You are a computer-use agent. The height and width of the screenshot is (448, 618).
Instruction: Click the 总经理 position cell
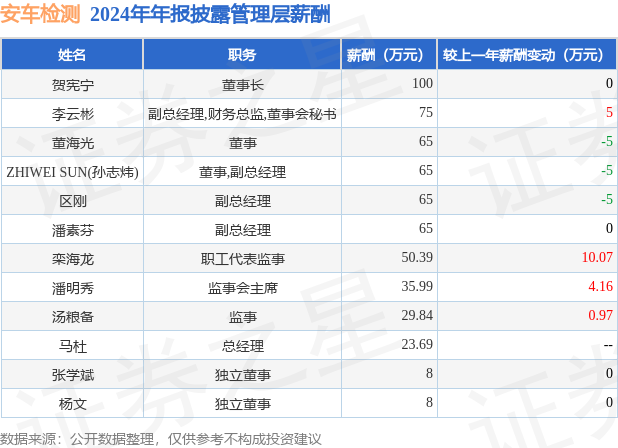pyautogui.click(x=242, y=346)
